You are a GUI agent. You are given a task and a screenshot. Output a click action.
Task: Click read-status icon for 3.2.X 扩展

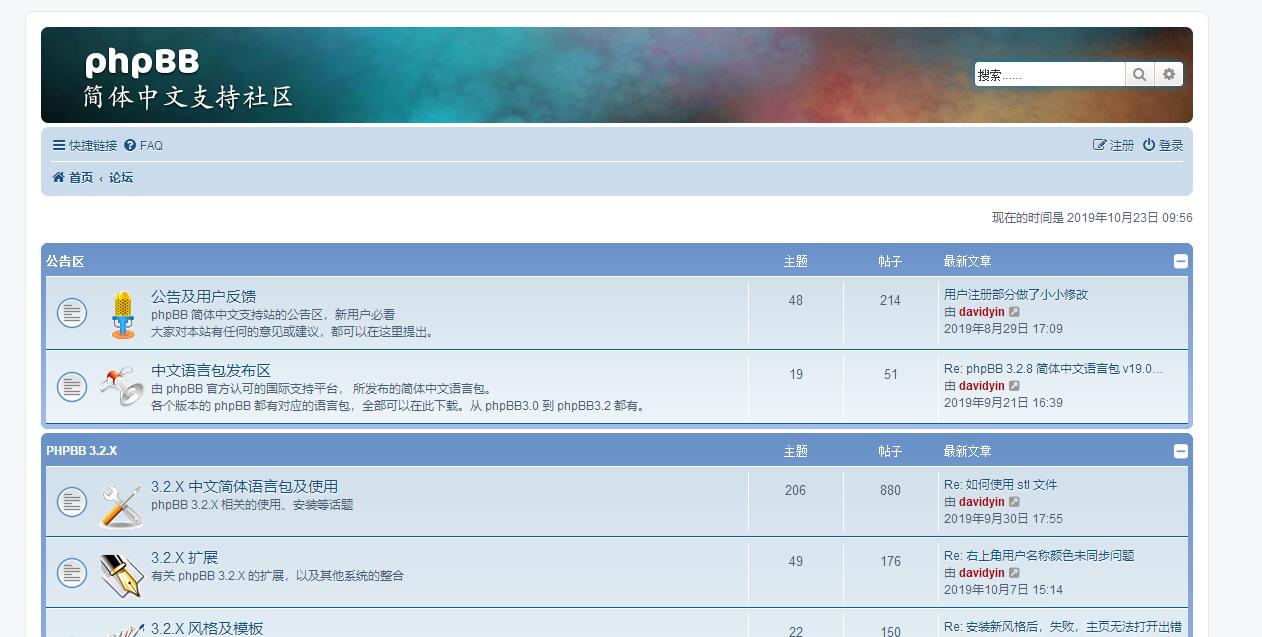click(72, 573)
